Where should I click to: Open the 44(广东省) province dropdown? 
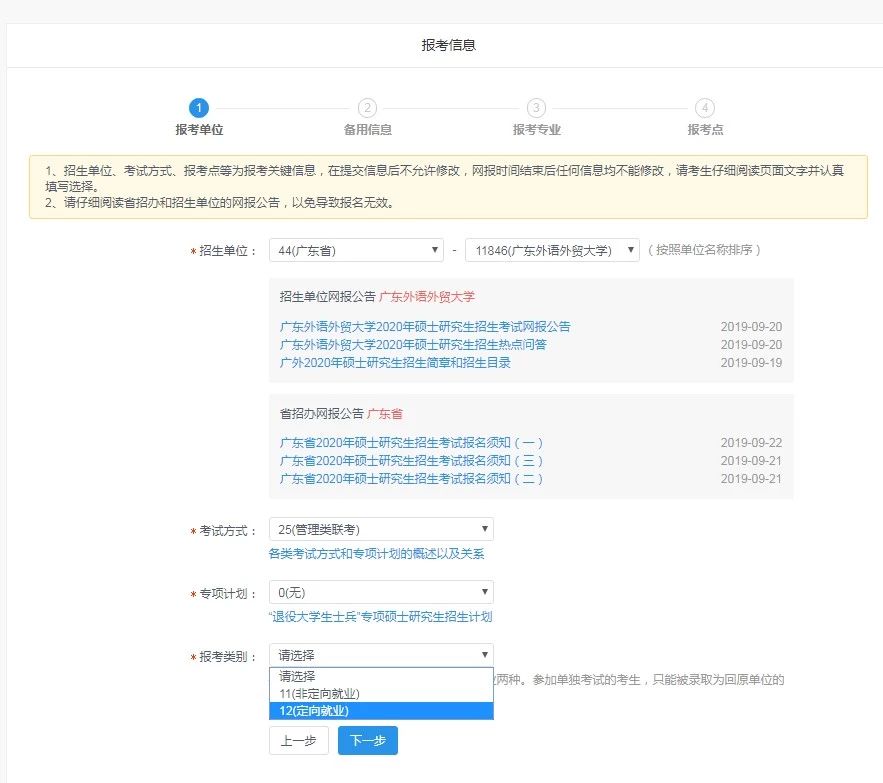coord(356,249)
